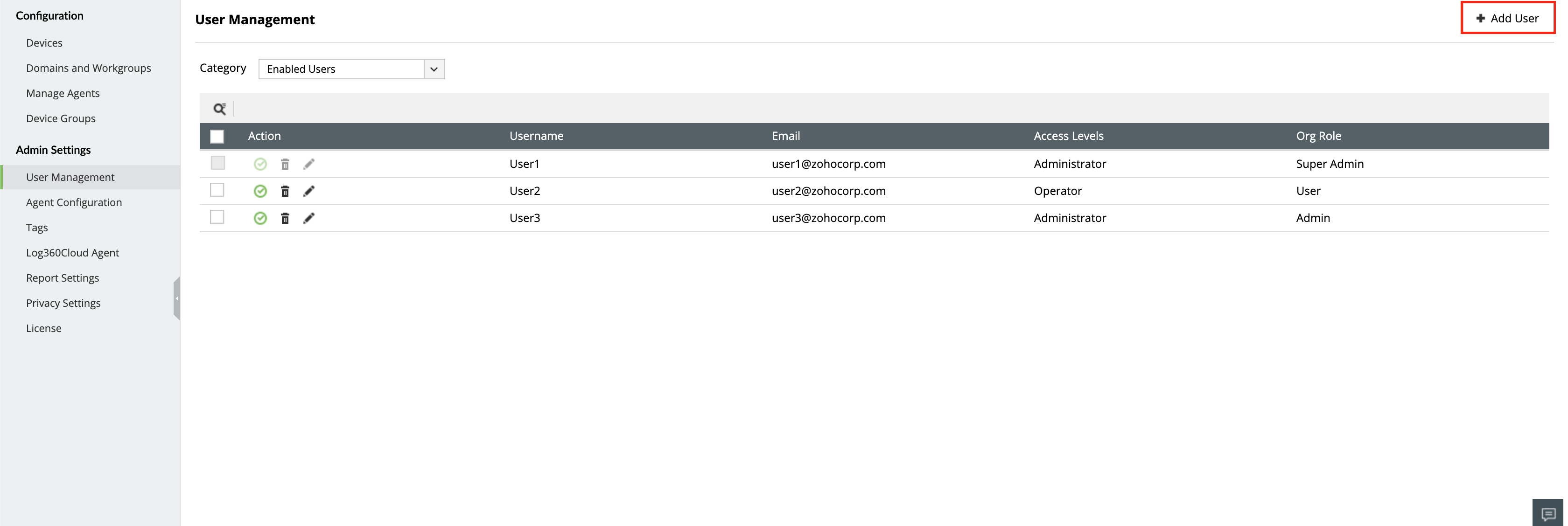This screenshot has height=526, width=1568.
Task: Click the green enable icon for User3
Action: (260, 218)
